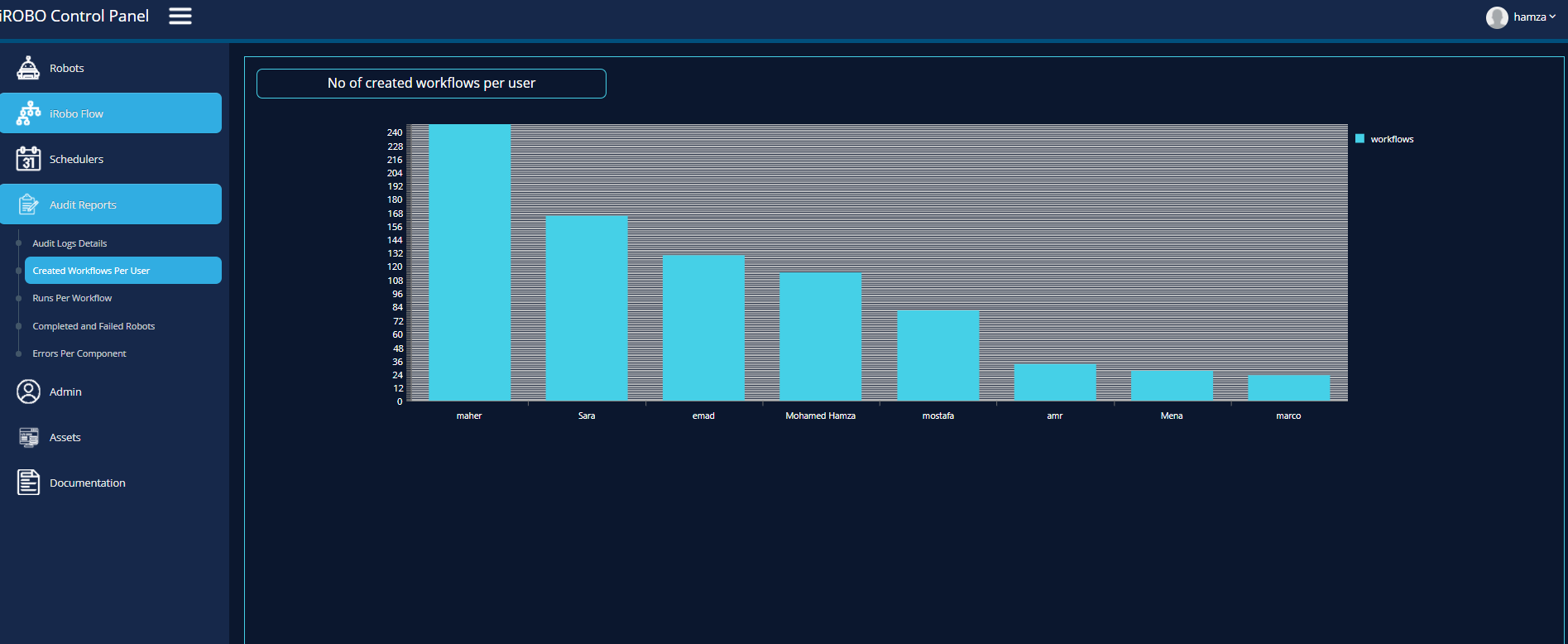Image resolution: width=1568 pixels, height=644 pixels.
Task: Open Completed and Failed Robots report
Action: (94, 326)
